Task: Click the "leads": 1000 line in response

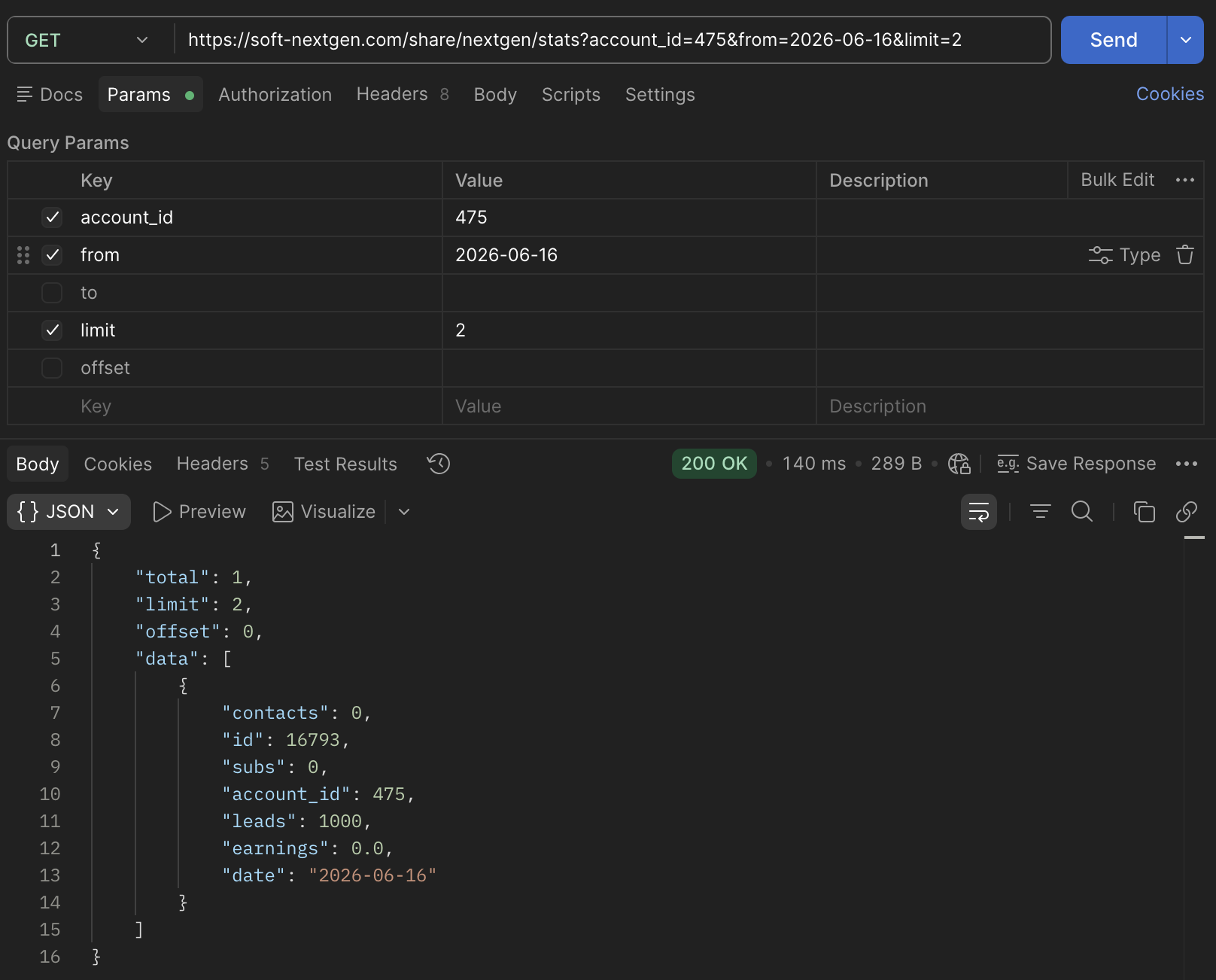Action: click(x=296, y=821)
